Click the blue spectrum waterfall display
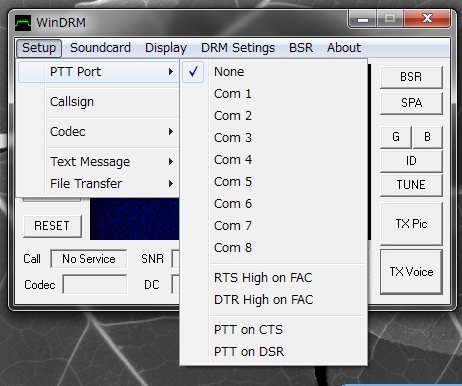The height and width of the screenshot is (386, 462). pyautogui.click(x=135, y=219)
